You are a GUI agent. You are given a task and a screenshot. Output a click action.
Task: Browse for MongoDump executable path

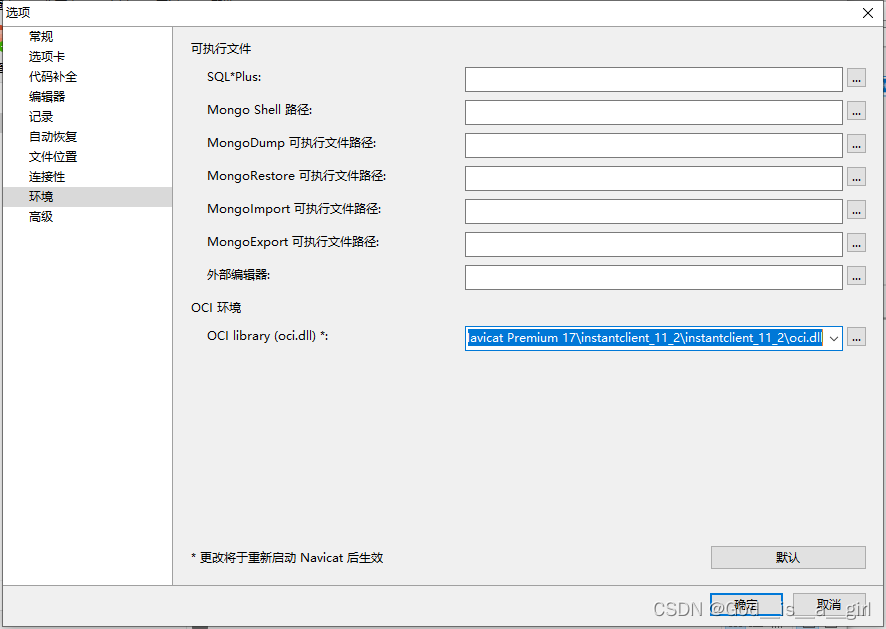click(856, 145)
